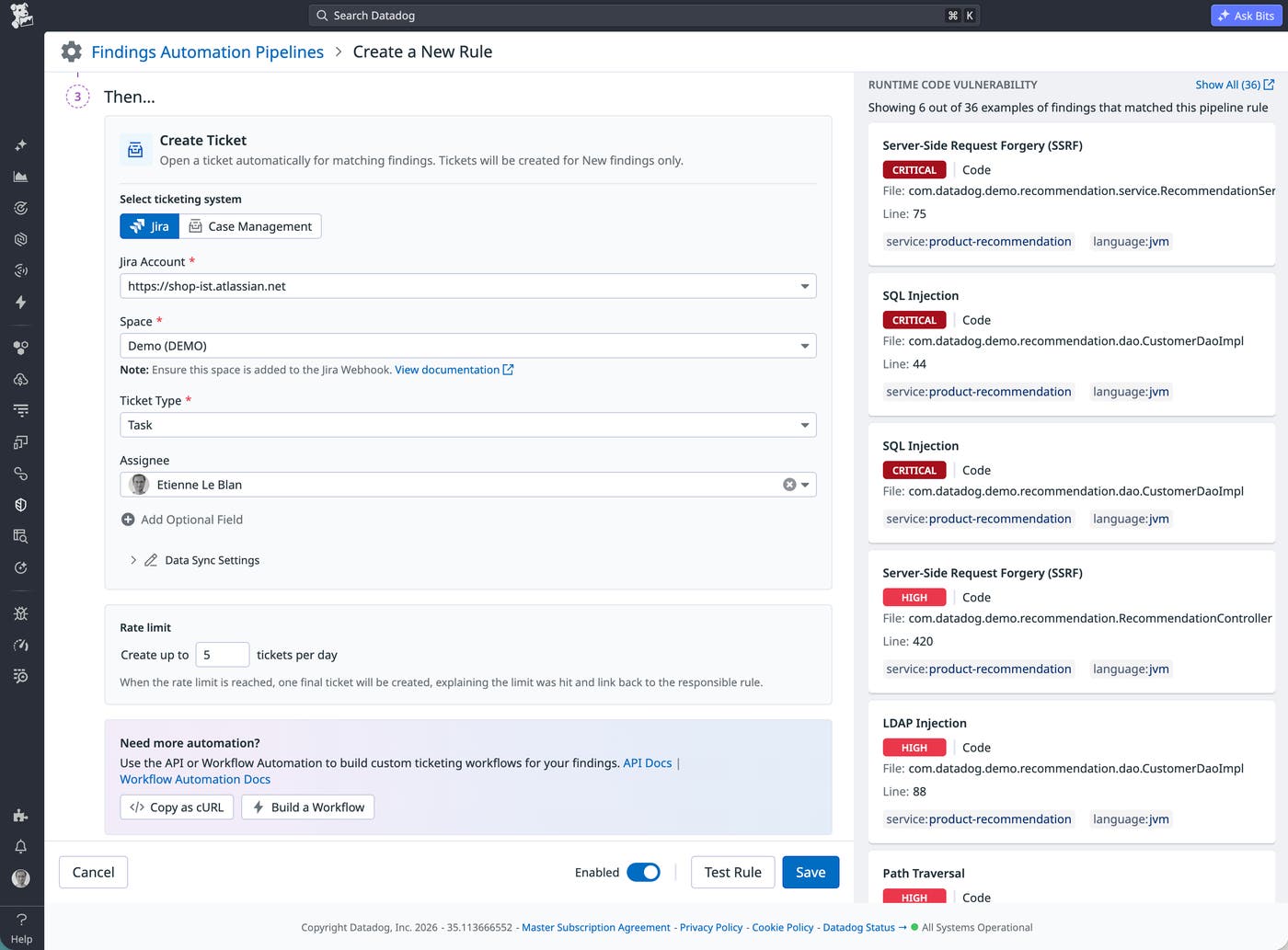
Task: Click Build a Workflow button
Action: pyautogui.click(x=307, y=807)
